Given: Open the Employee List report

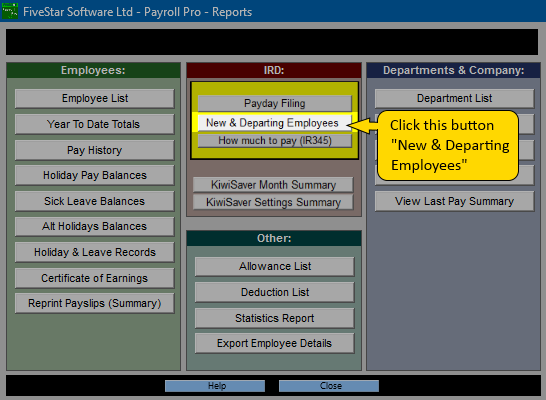Looking at the screenshot, I should 95,99.
